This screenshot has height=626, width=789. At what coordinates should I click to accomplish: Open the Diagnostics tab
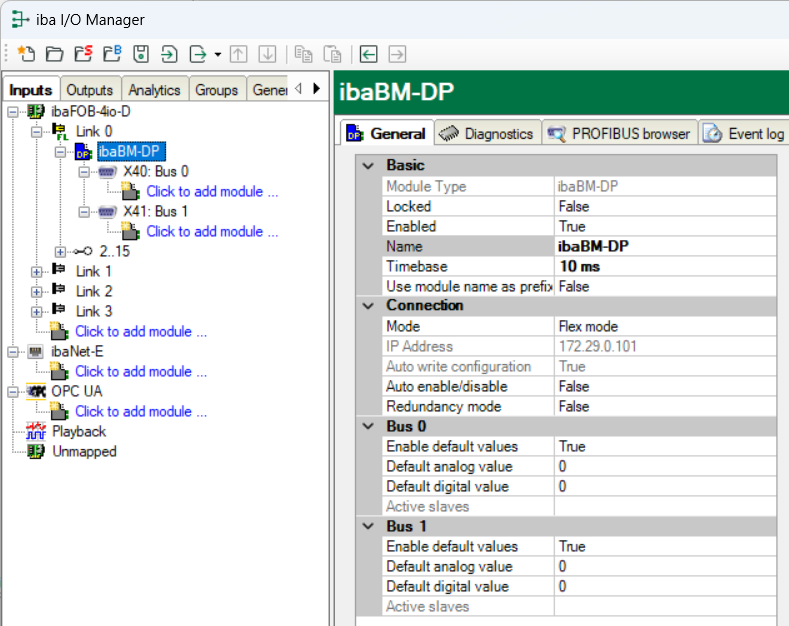pyautogui.click(x=487, y=133)
